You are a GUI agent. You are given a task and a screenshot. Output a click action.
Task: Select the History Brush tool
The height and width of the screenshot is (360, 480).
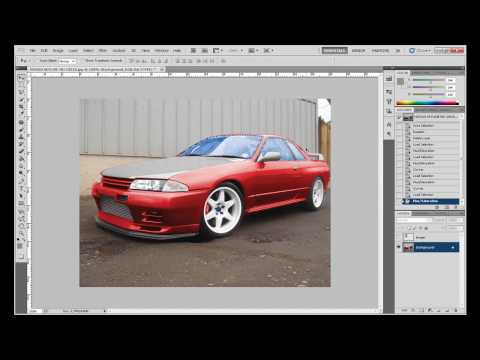tap(22, 144)
